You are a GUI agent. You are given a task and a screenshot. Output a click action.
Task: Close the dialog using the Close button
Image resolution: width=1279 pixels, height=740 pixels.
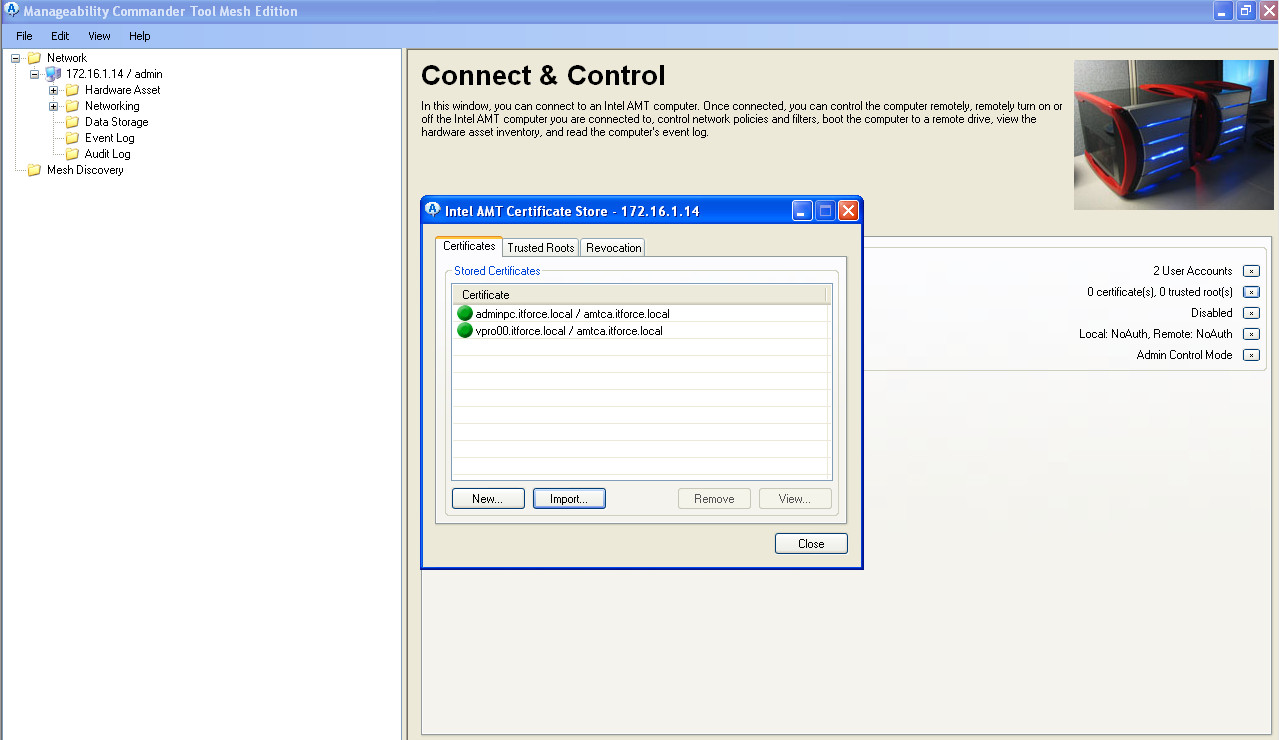click(x=811, y=544)
